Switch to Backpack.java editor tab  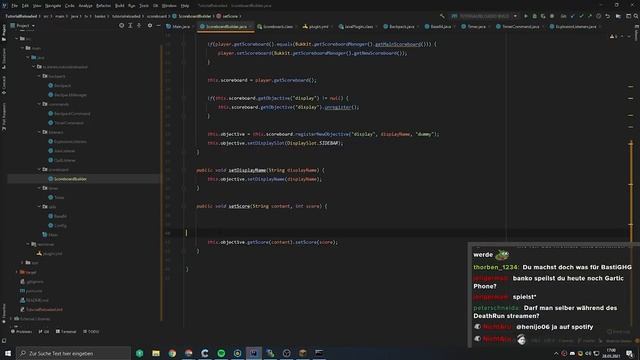(x=399, y=27)
